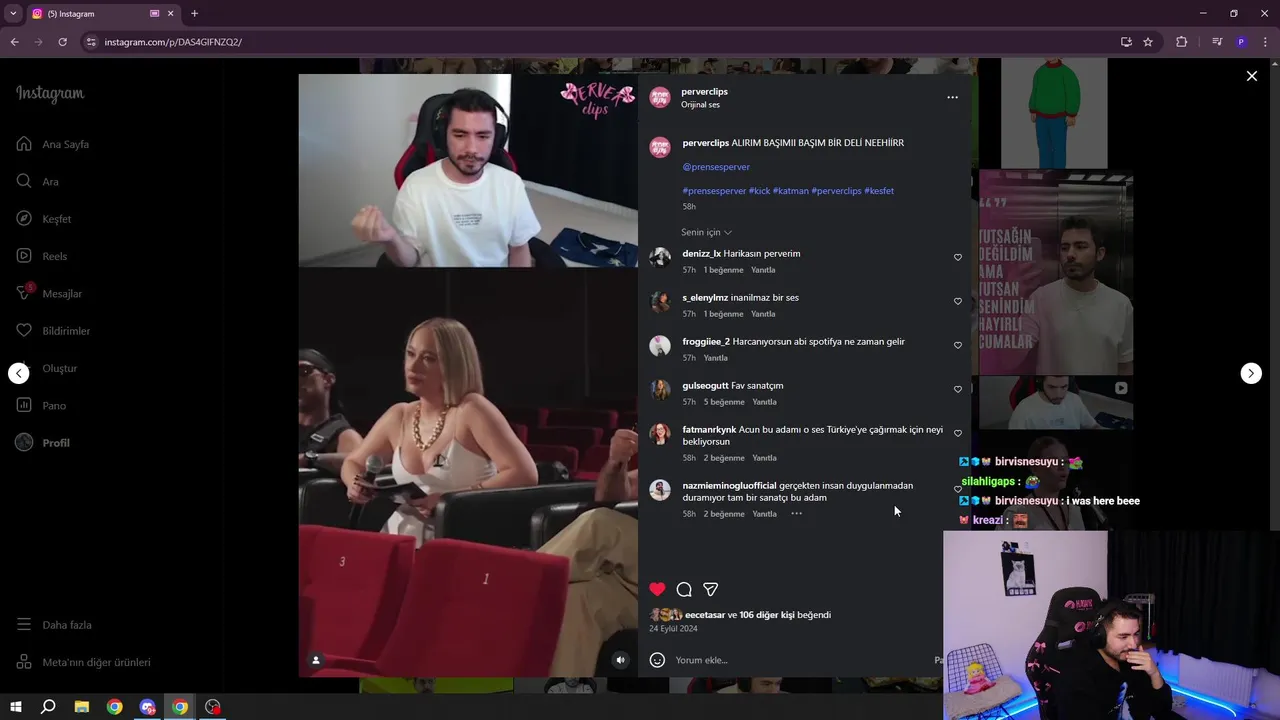Like froggiiee_2's comment
The image size is (1280, 720).
point(958,345)
